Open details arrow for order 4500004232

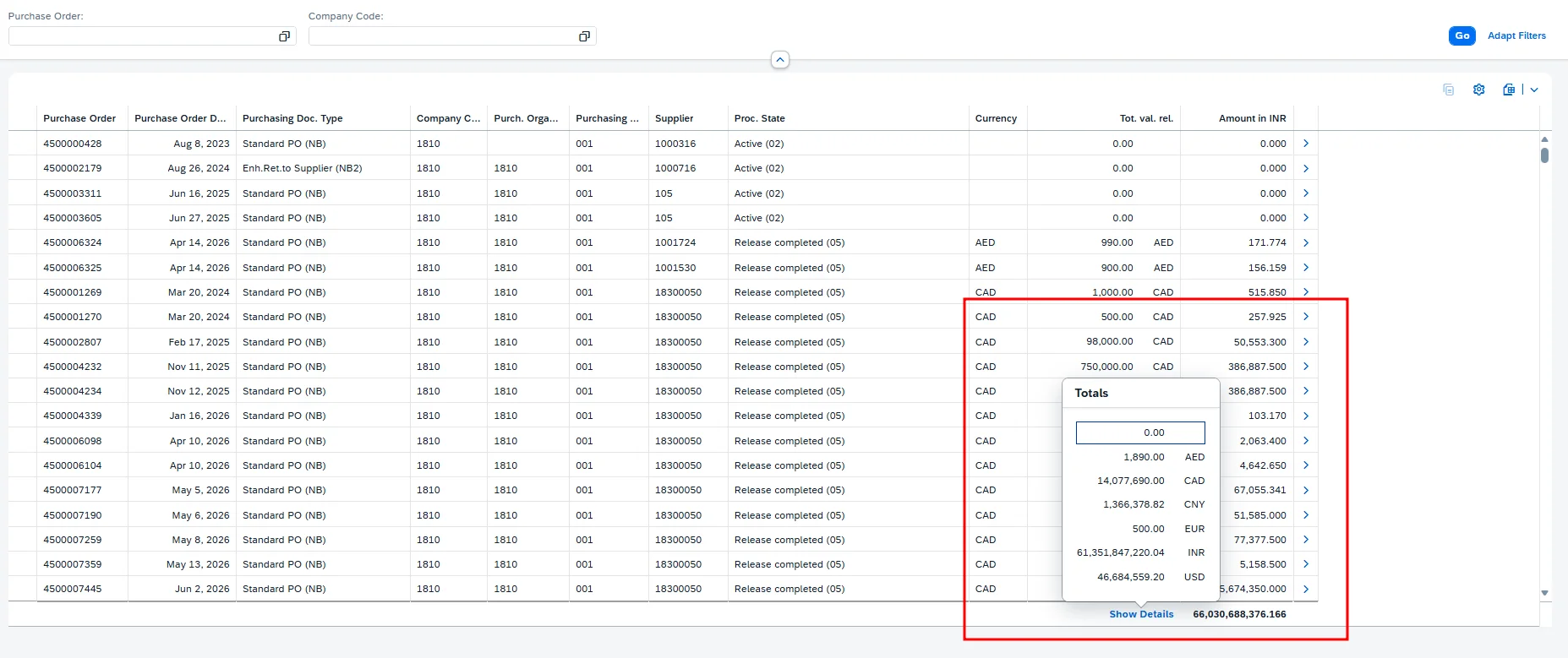click(x=1306, y=367)
